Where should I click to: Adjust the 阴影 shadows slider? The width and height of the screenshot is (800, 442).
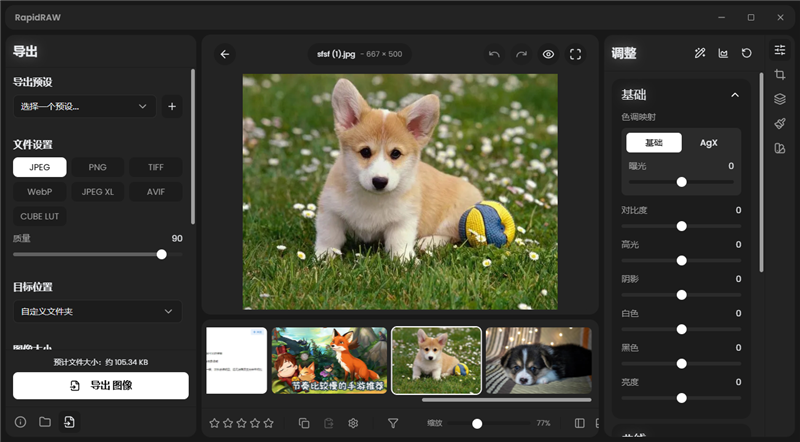coord(681,295)
